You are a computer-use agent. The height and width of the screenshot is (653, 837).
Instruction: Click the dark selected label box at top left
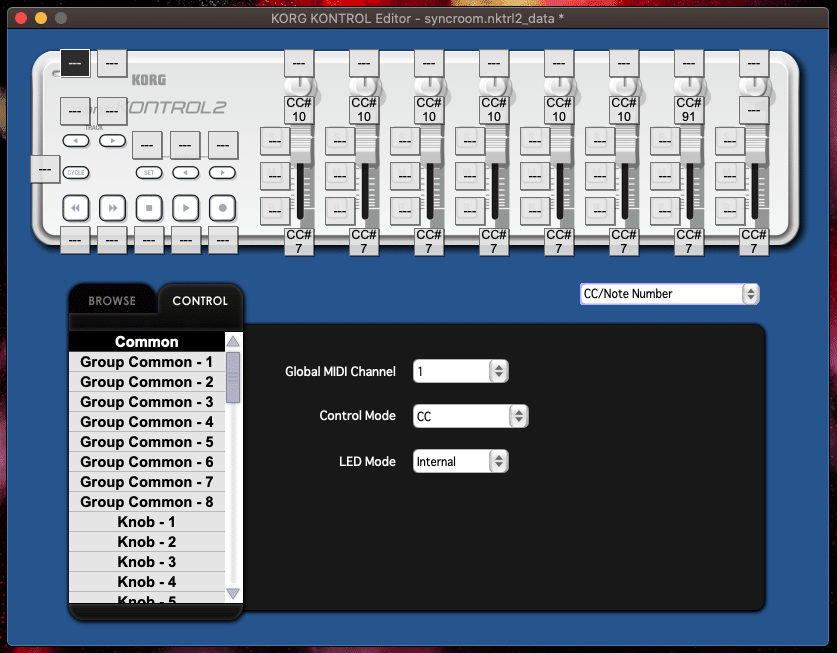coord(75,64)
